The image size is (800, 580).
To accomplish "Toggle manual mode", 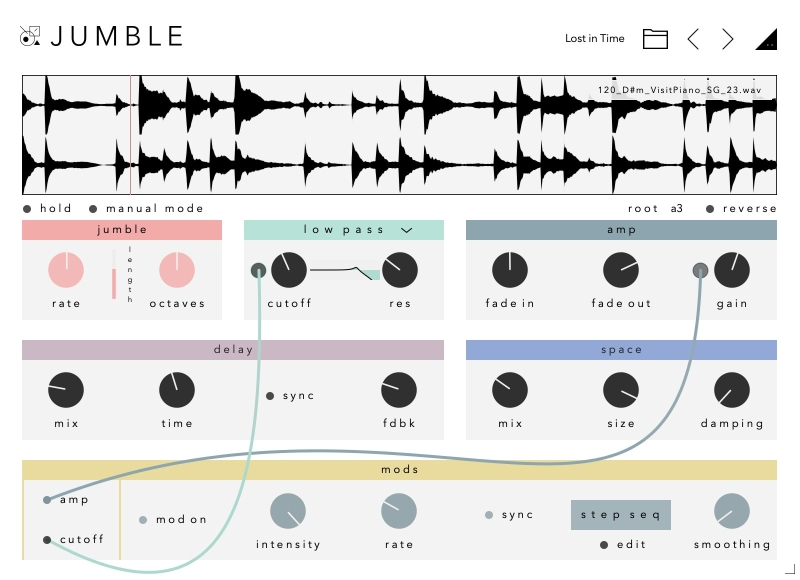I will [95, 208].
